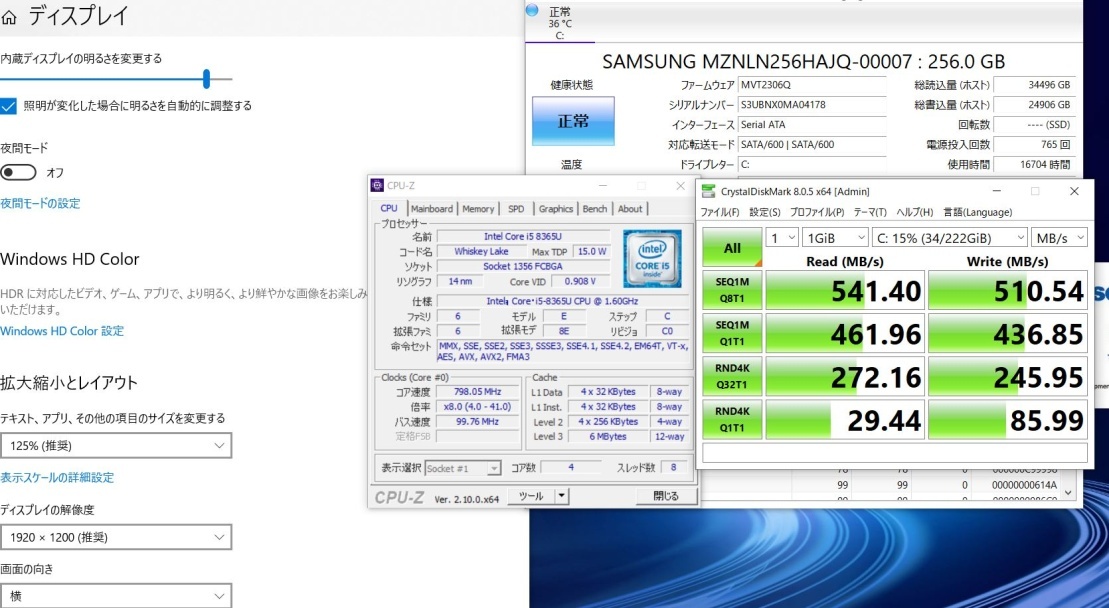Click the CrystalDiskMark title bar icon

coord(708,191)
